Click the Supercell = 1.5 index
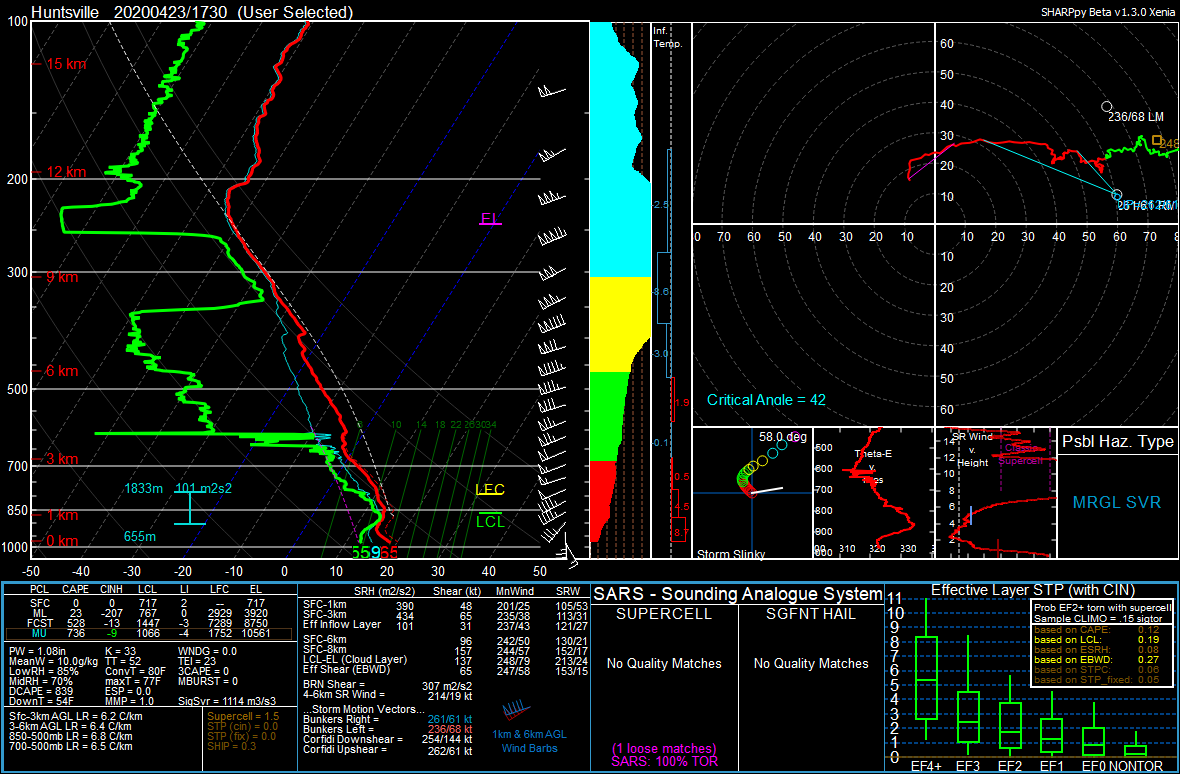The height and width of the screenshot is (774, 1180). [243, 716]
